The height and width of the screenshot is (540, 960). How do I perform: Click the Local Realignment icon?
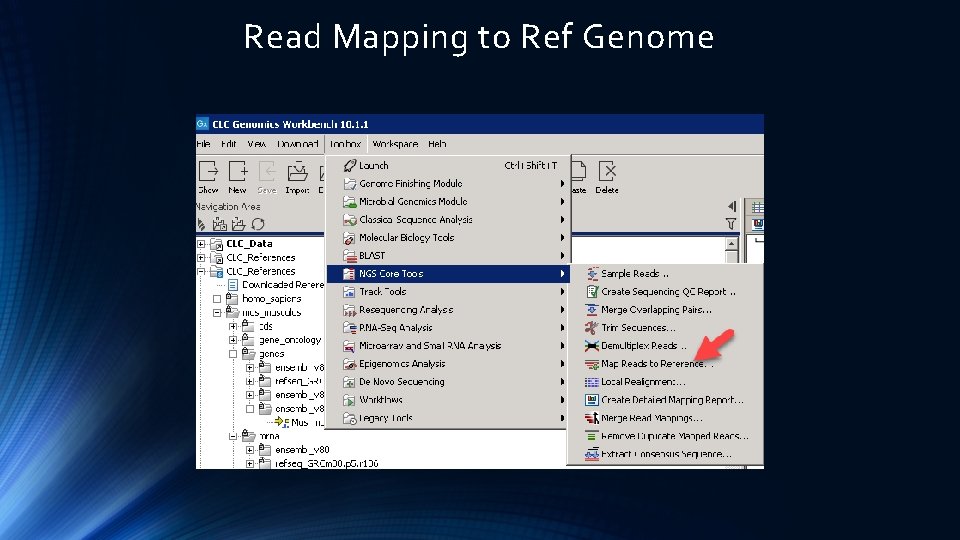591,382
